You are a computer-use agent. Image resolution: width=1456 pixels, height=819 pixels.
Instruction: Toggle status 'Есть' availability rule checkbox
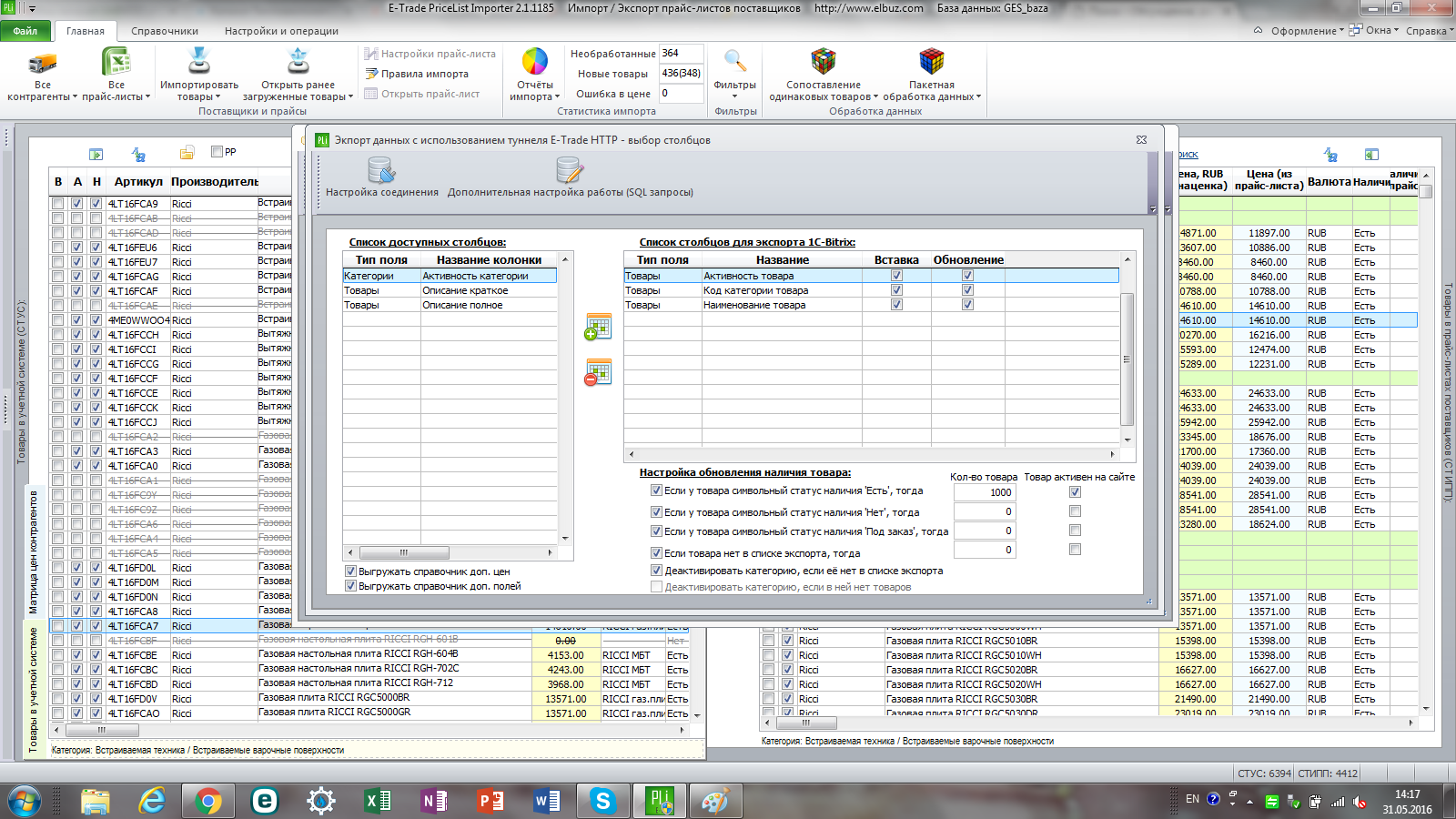pyautogui.click(x=656, y=490)
